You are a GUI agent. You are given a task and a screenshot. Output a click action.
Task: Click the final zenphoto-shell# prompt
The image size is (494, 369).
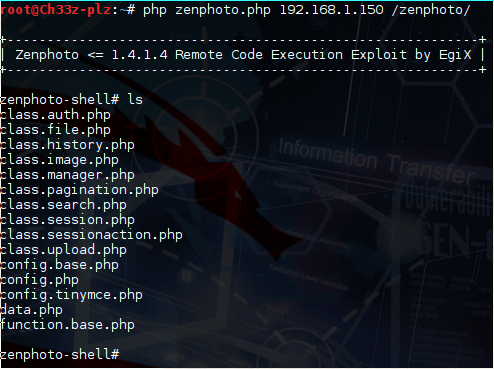pyautogui.click(x=59, y=354)
